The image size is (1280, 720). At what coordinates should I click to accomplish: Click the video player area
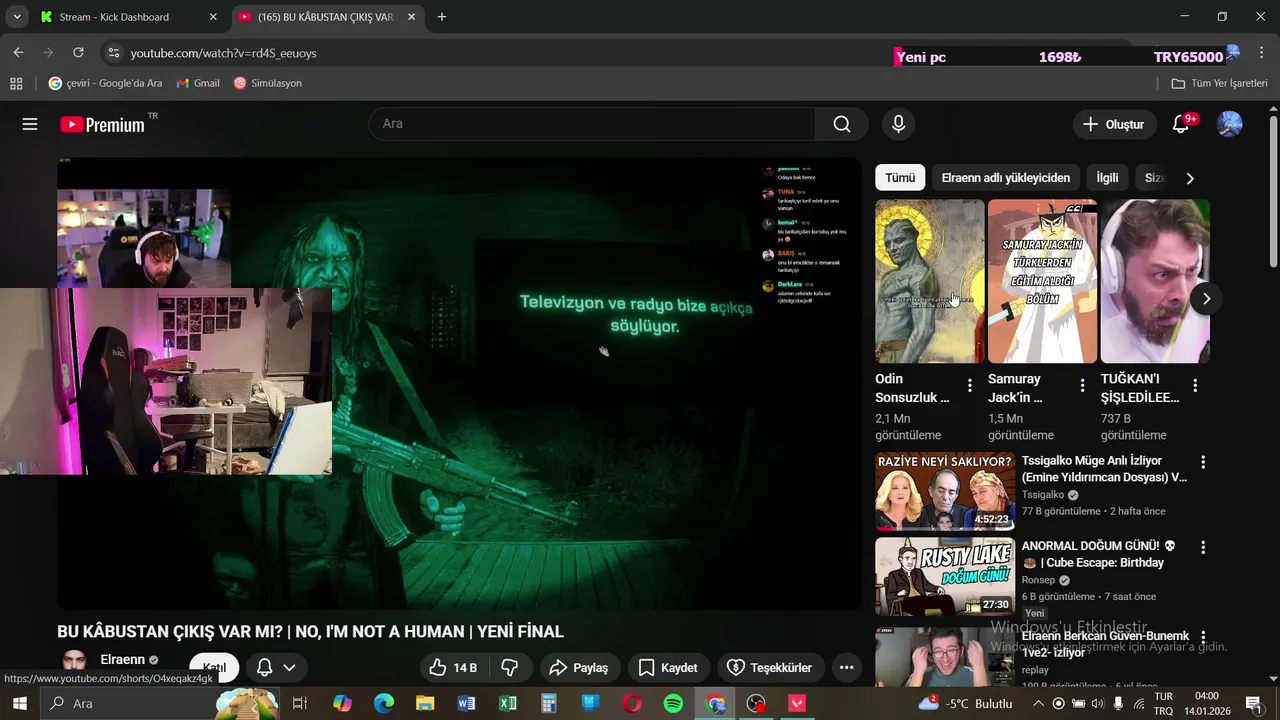point(459,383)
